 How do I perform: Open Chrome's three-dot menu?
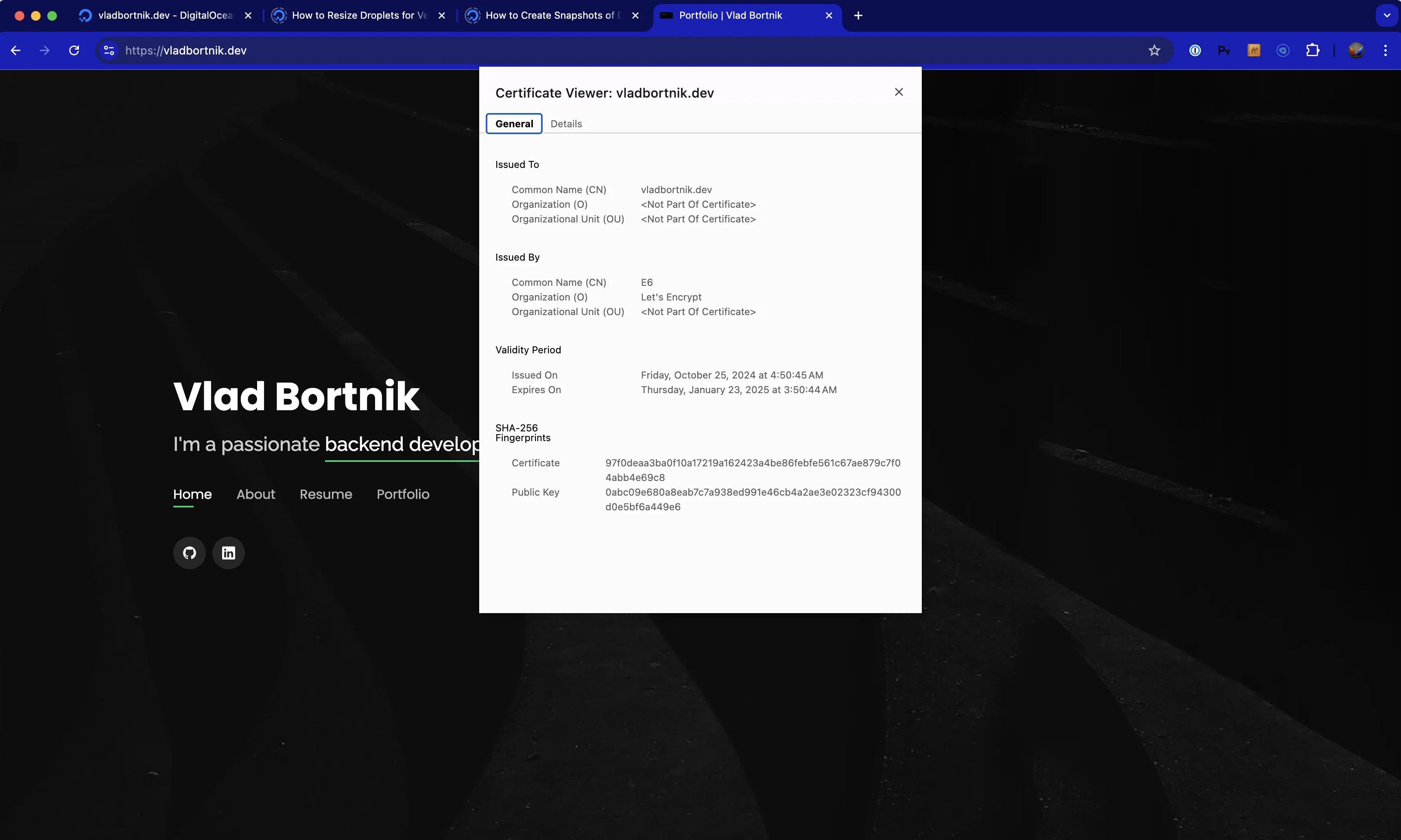[1386, 50]
